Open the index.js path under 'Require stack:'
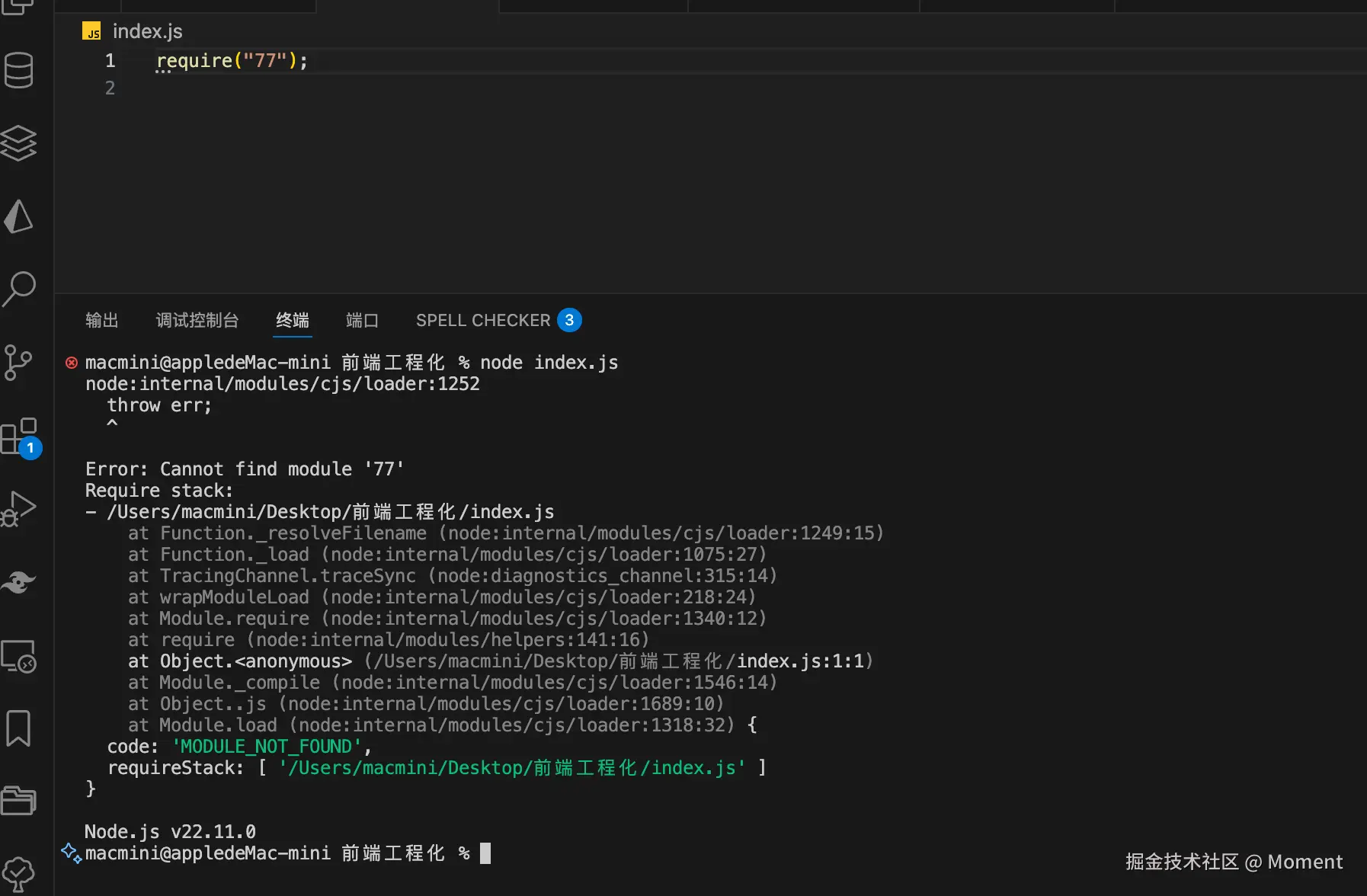The height and width of the screenshot is (896, 1367). point(331,512)
